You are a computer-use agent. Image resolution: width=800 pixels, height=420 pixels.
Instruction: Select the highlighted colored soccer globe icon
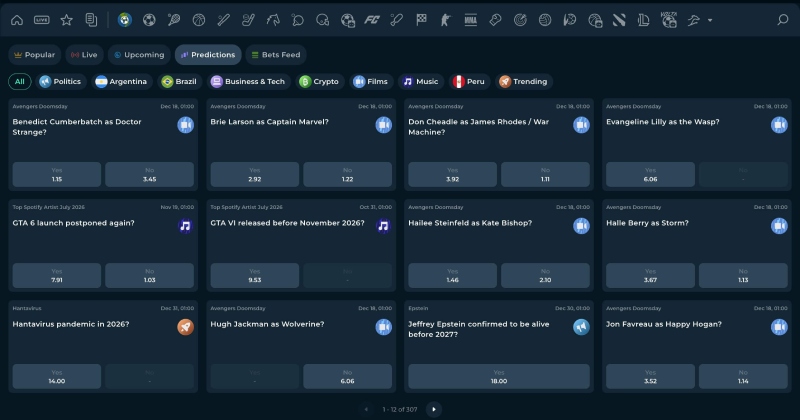coord(124,20)
